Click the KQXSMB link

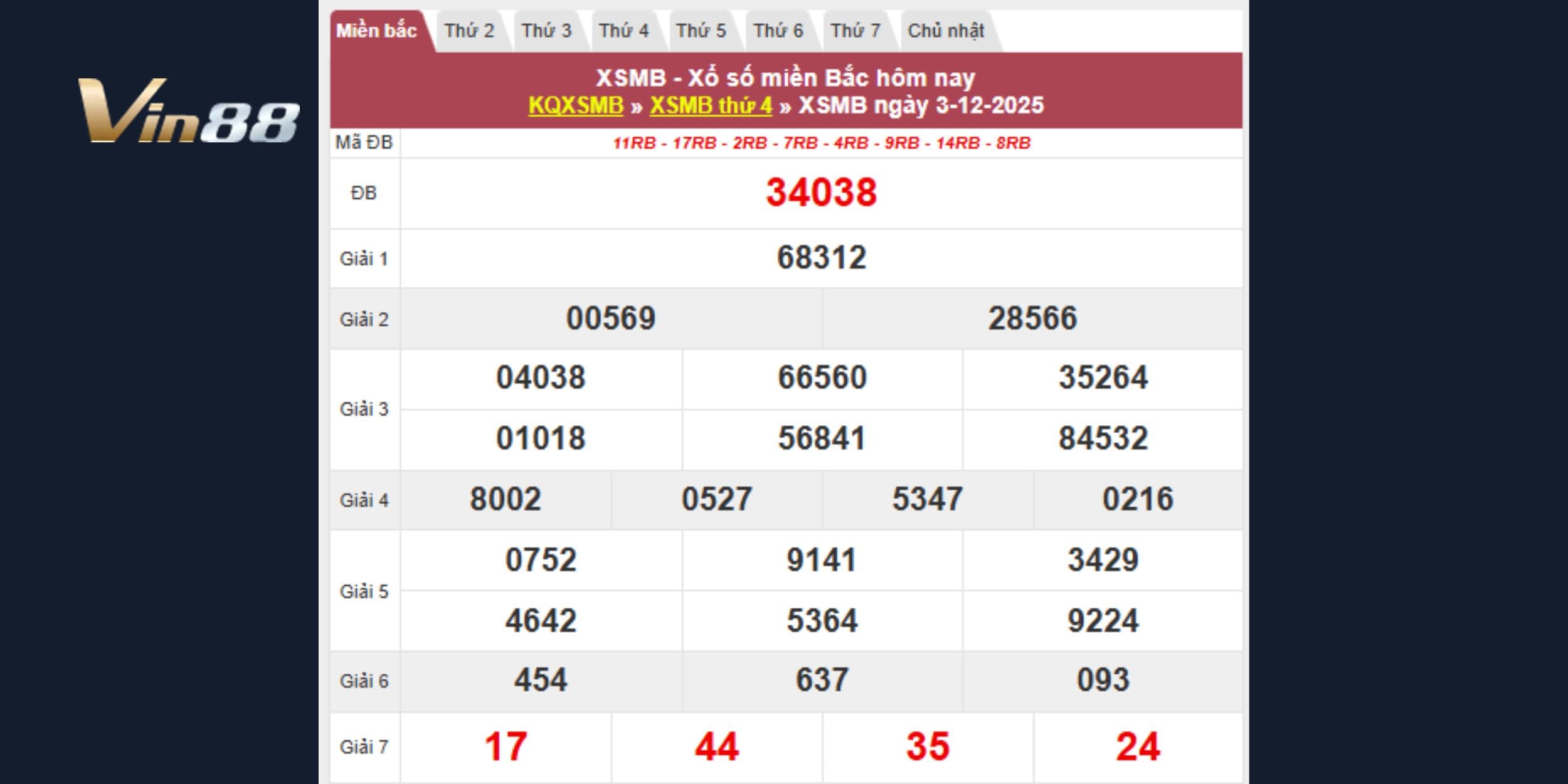(x=576, y=105)
